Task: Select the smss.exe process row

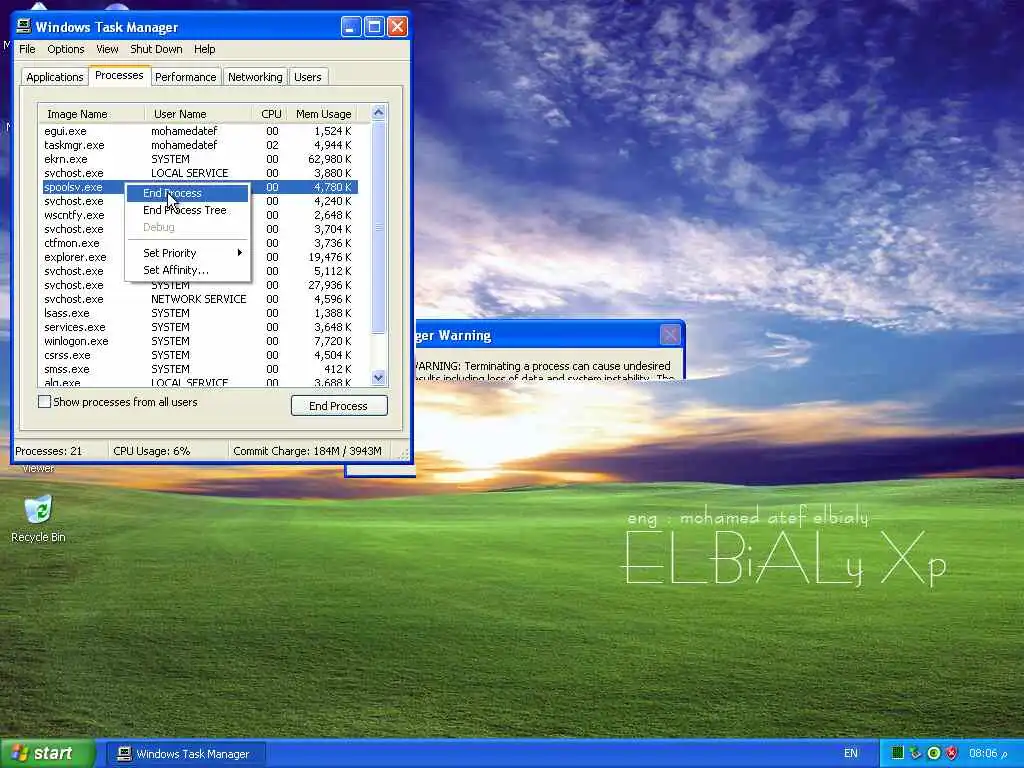Action: click(x=199, y=369)
